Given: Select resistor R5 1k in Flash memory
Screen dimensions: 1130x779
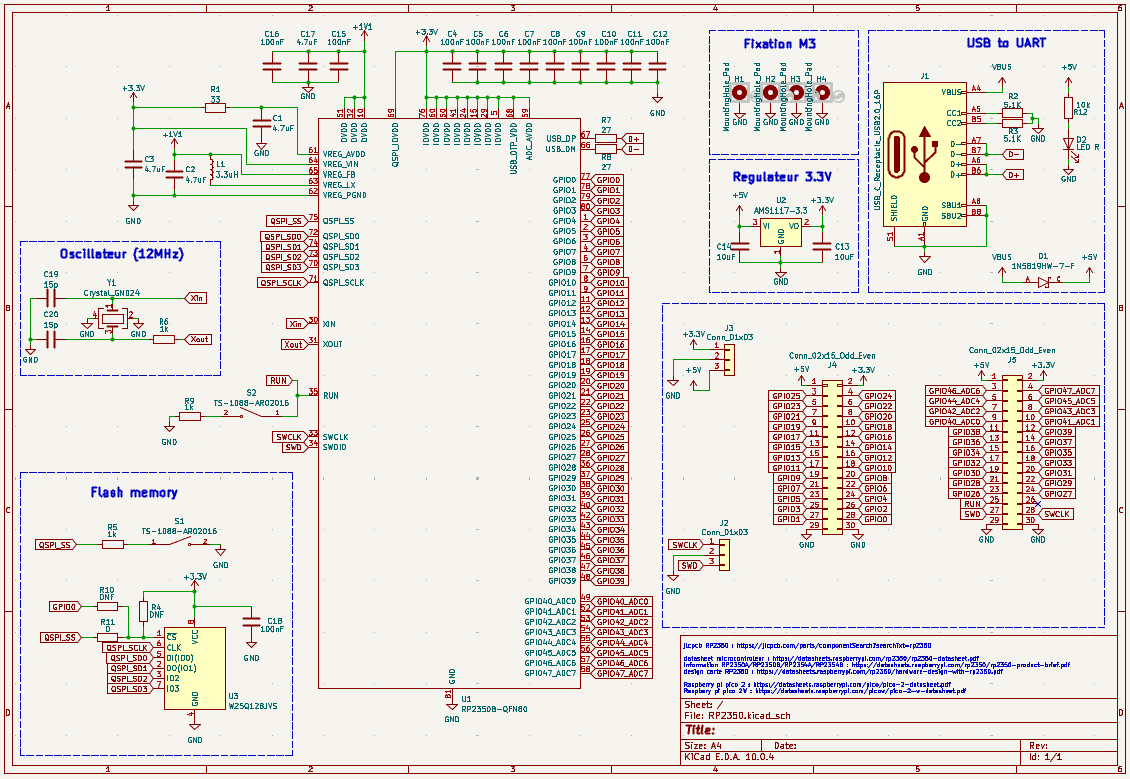Looking at the screenshot, I should pos(112,545).
